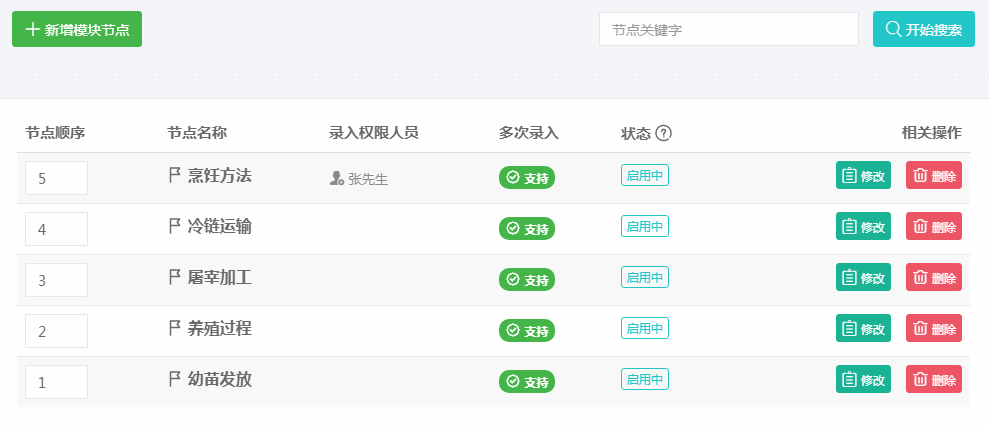Viewport: 989px width, 426px height.
Task: Toggle 支持 badge for 烹饪方法
Action: click(x=527, y=178)
